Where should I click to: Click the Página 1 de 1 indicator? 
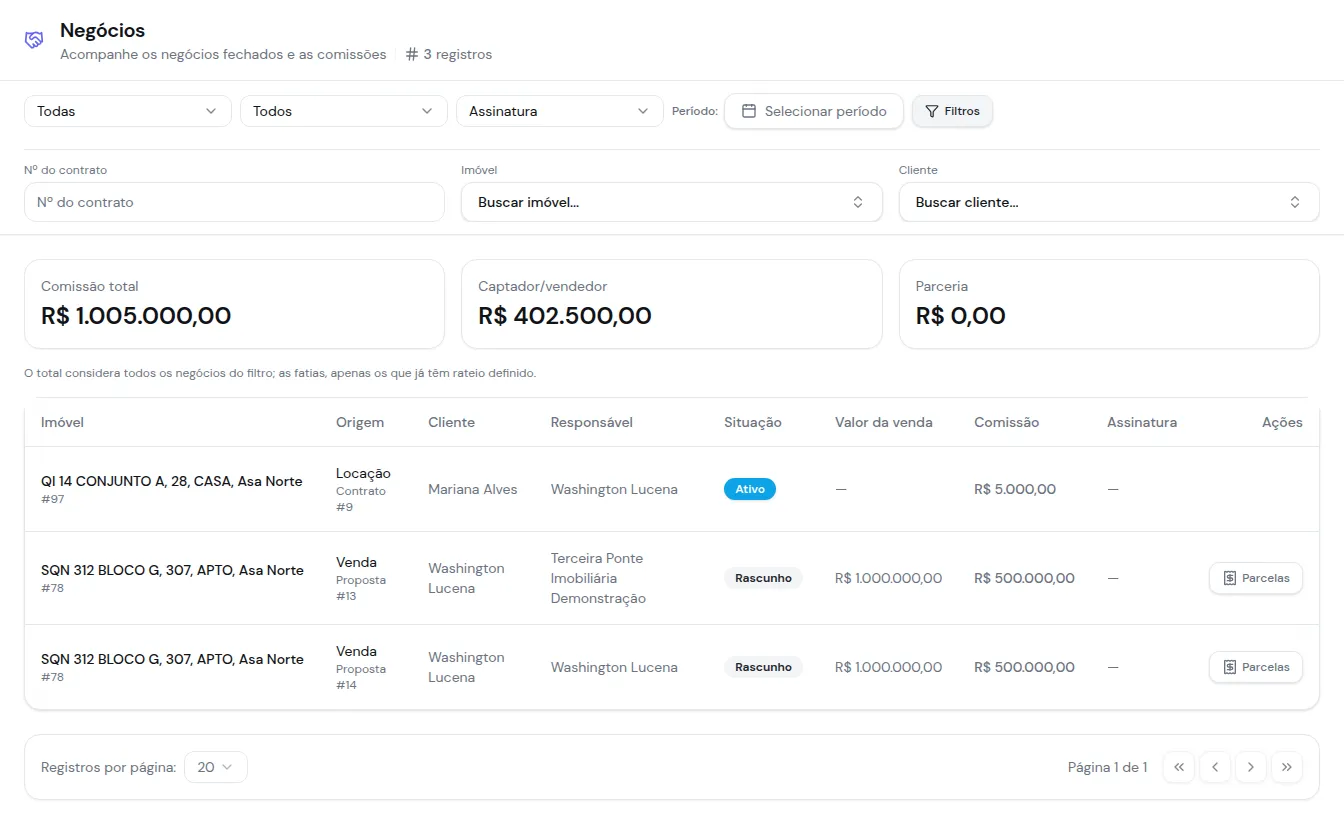coord(1108,767)
